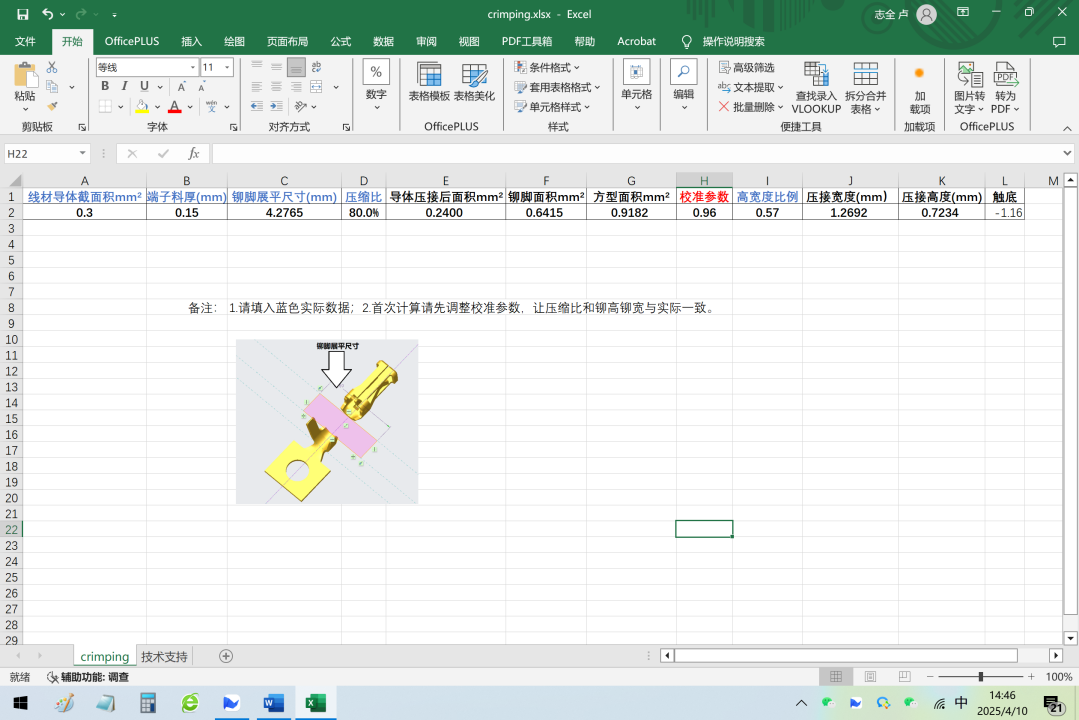Toggle Bold formatting
This screenshot has width=1079, height=720.
click(x=105, y=86)
